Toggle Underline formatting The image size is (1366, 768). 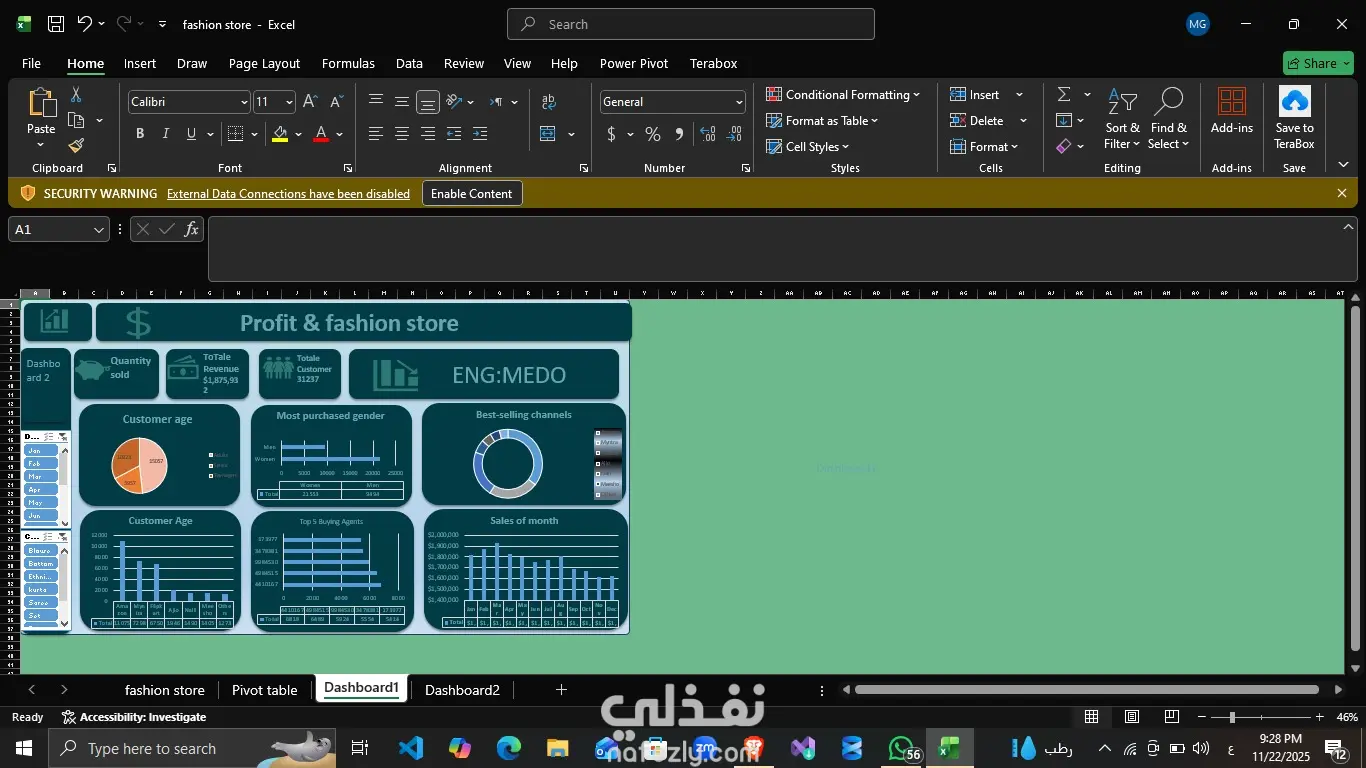tap(191, 134)
